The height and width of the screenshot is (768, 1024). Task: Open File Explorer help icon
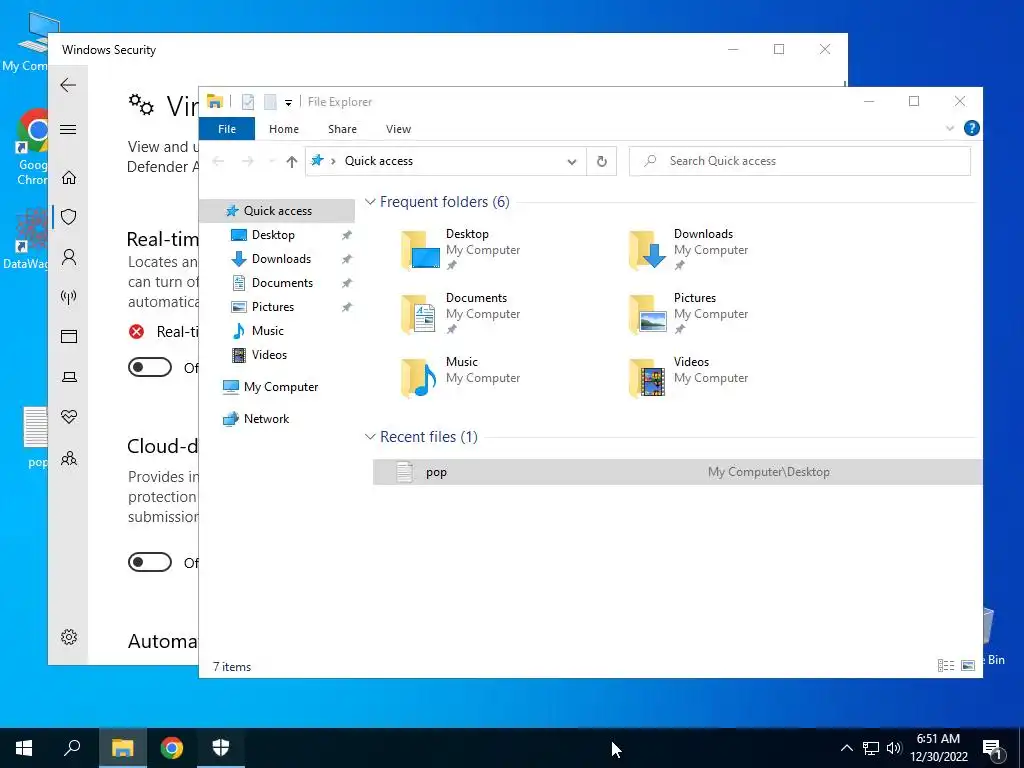(971, 128)
